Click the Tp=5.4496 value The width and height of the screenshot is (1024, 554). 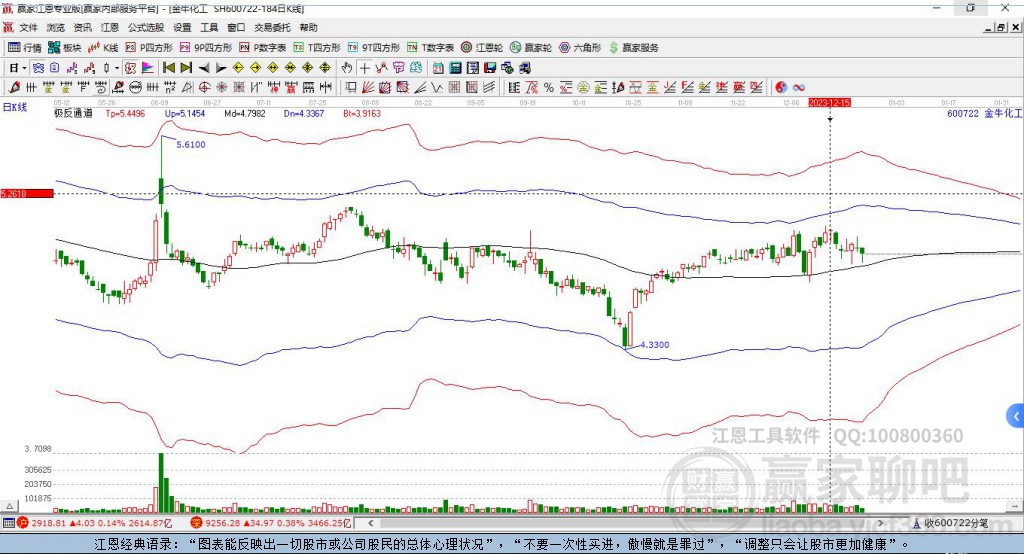[x=125, y=113]
